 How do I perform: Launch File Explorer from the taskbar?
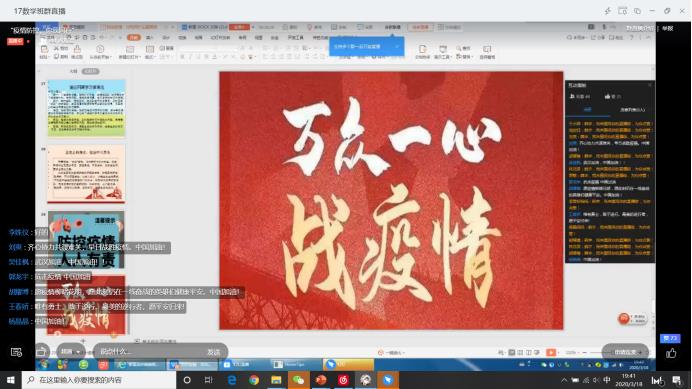[x=276, y=380]
